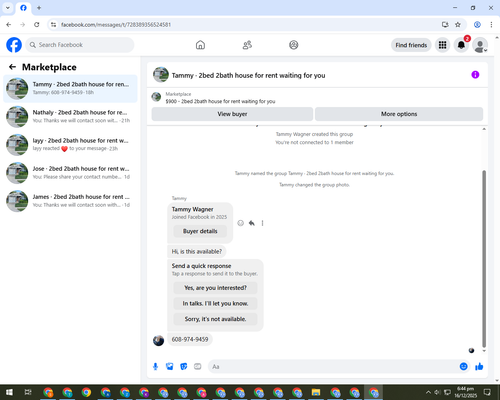Screen dimensions: 500x400
Task: Open the Nathaly conversation in the list
Action: point(70,117)
